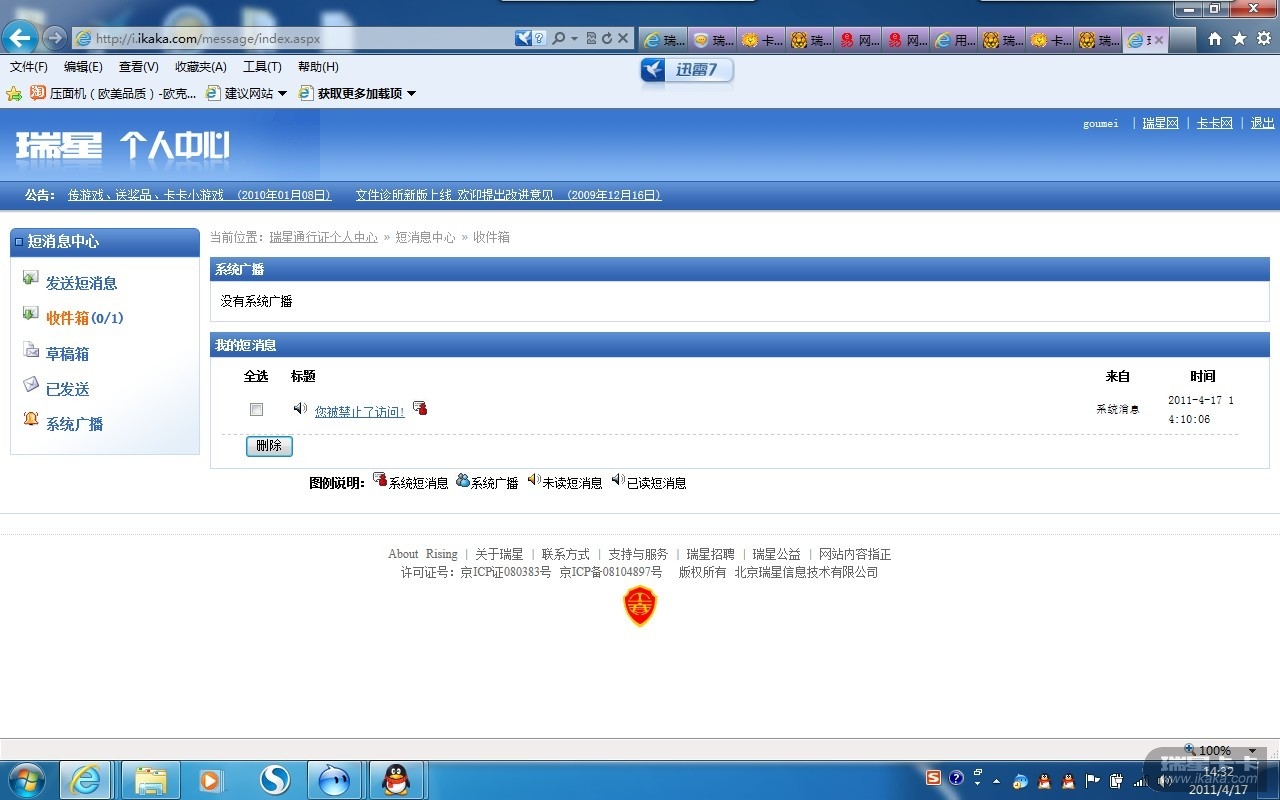Open the QQ penguin taskbar button
The height and width of the screenshot is (800, 1280).
(x=397, y=780)
